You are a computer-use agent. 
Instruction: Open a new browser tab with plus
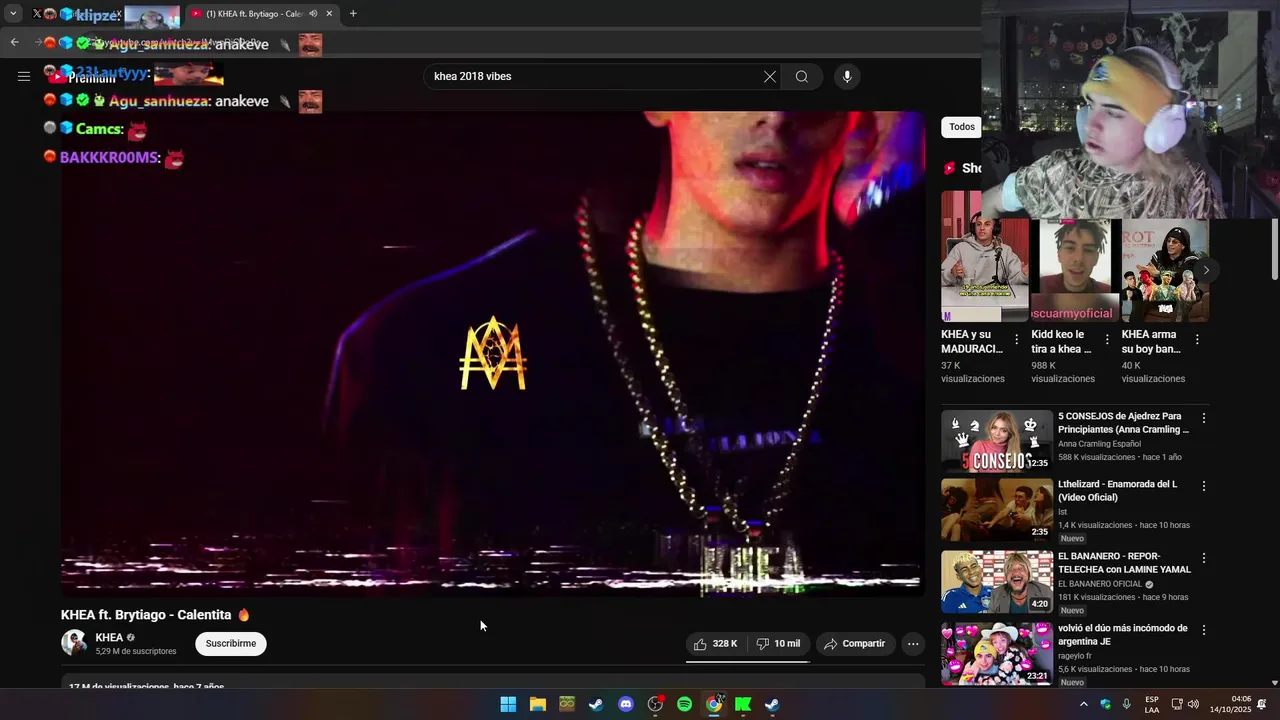coord(353,14)
